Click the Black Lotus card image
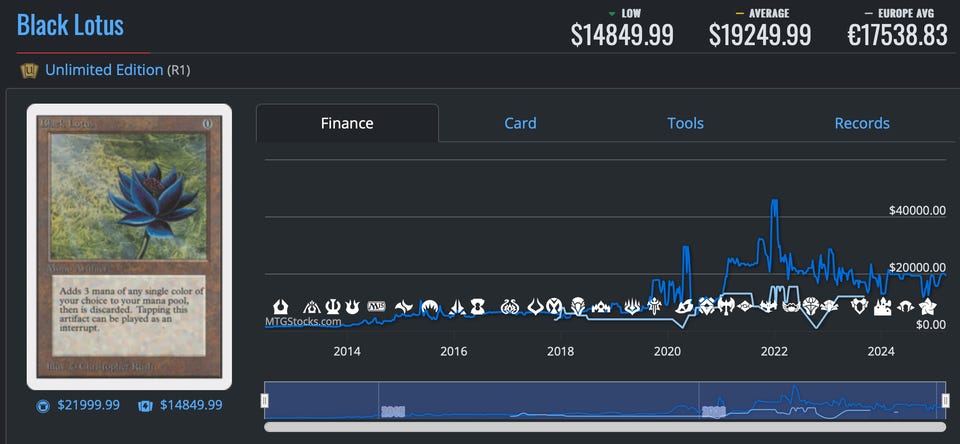 [129, 246]
